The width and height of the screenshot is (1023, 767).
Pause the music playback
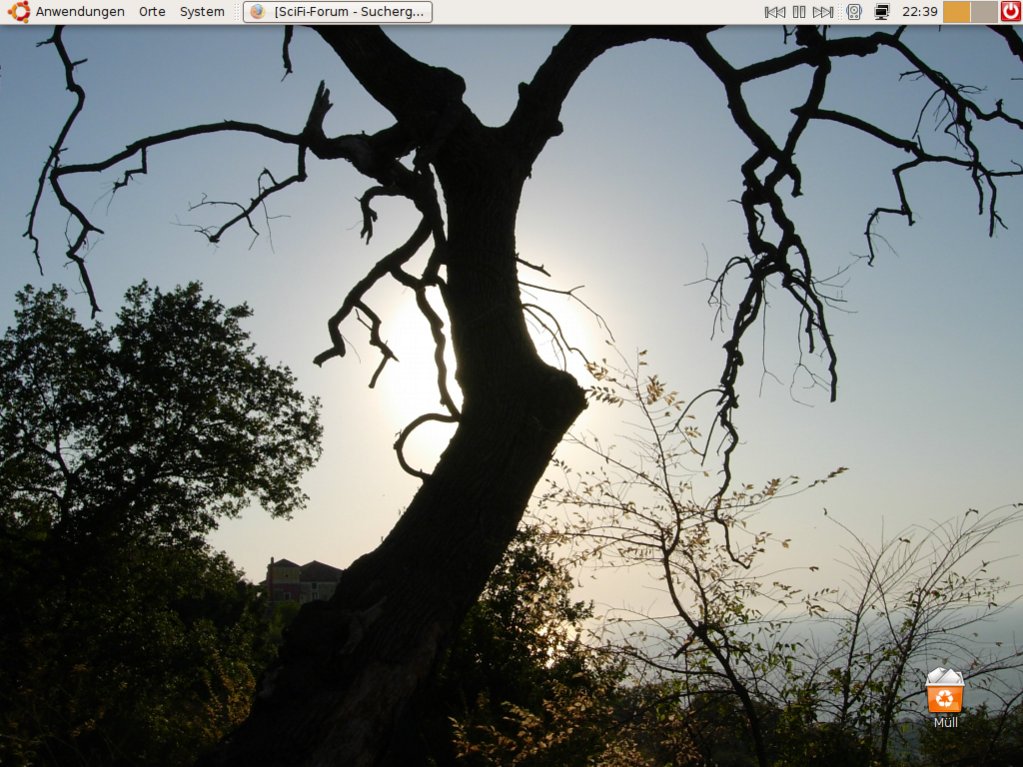[x=799, y=12]
